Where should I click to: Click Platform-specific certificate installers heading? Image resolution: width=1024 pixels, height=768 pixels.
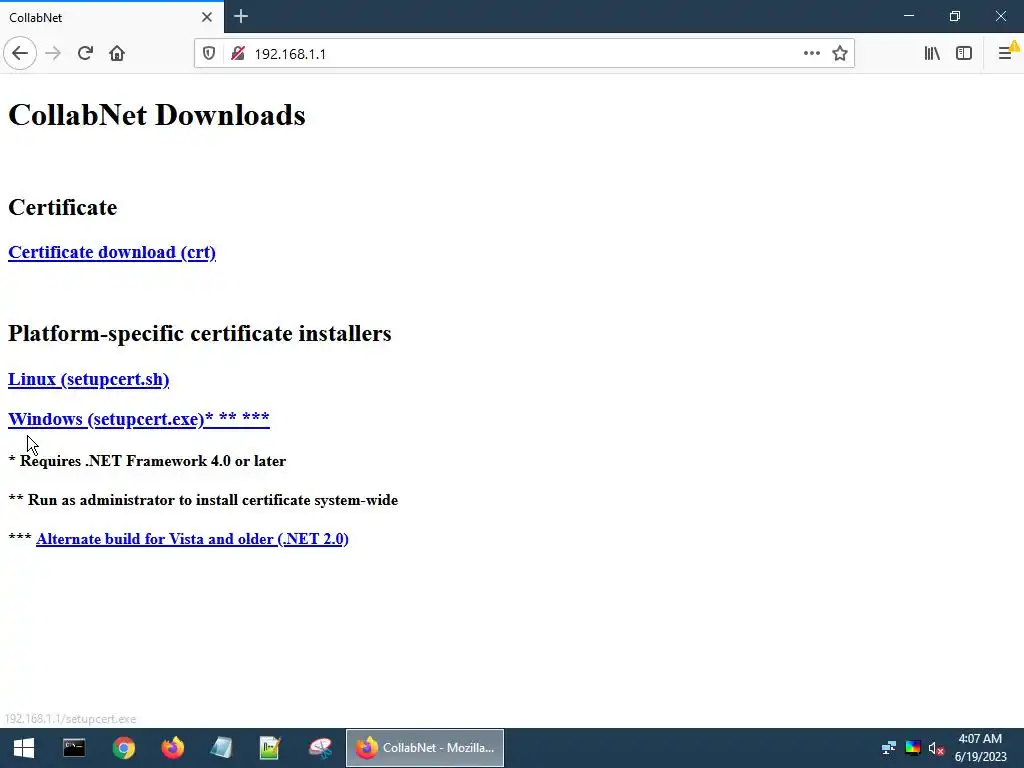200,333
